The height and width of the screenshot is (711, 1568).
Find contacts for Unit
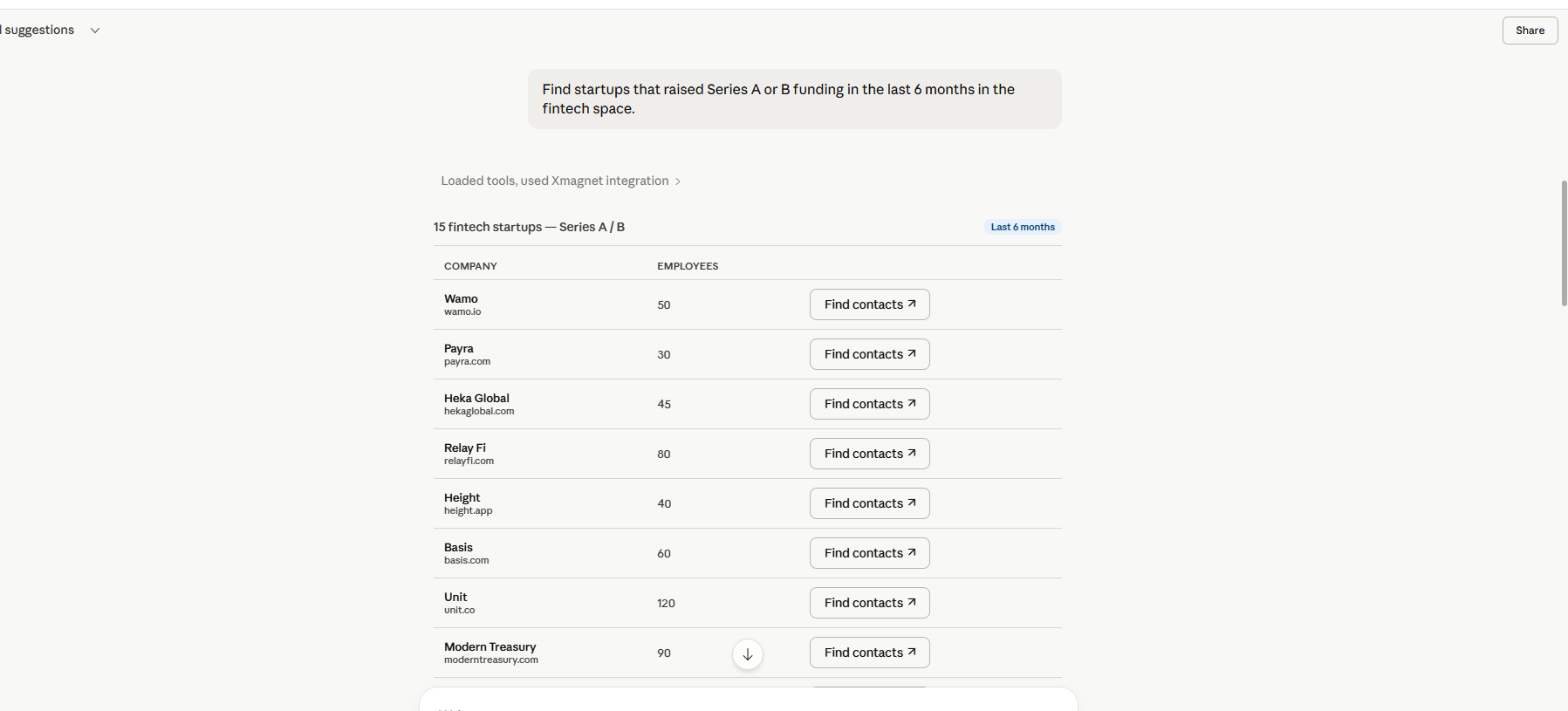click(x=870, y=603)
